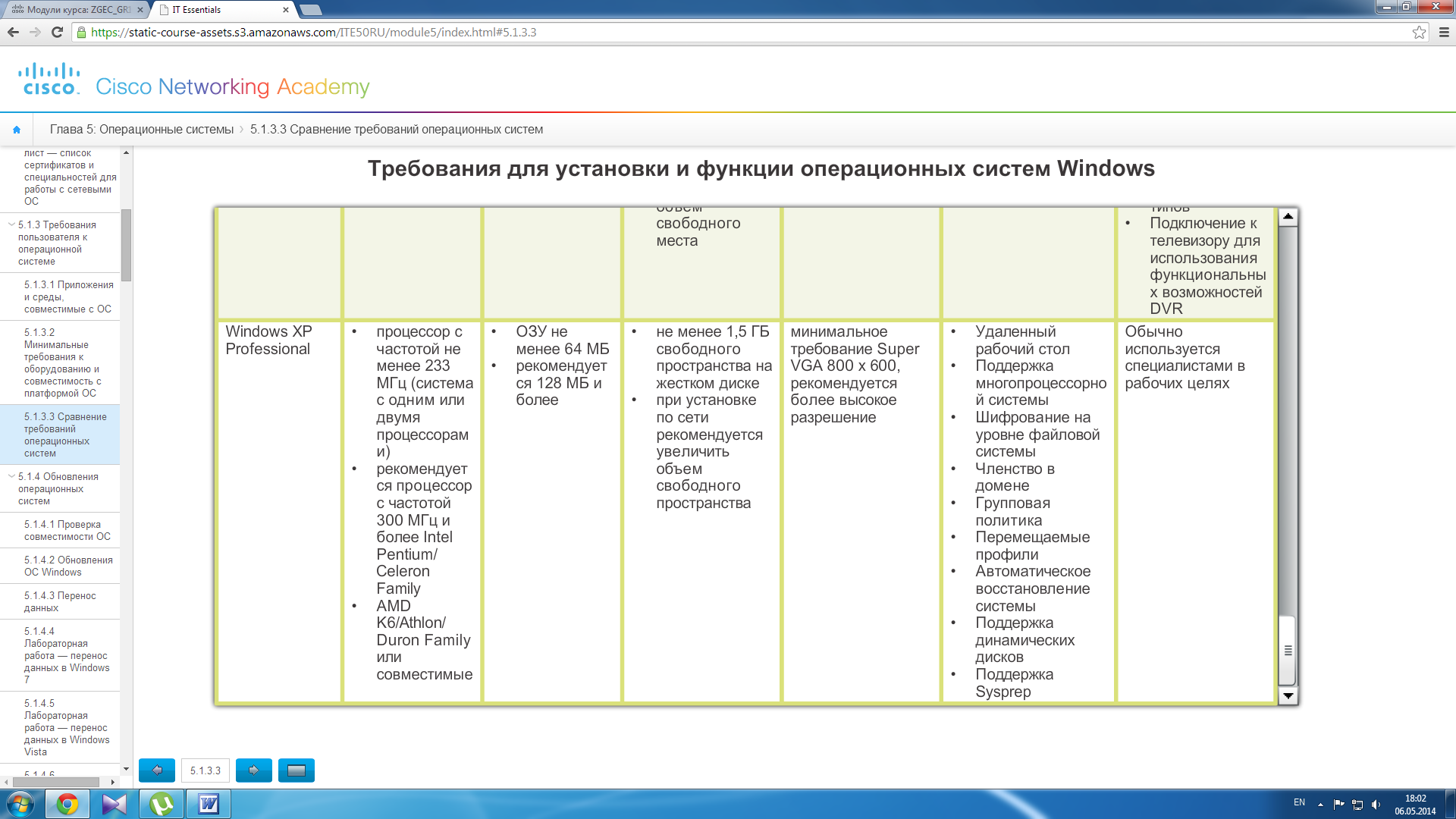The image size is (1456, 819).
Task: Click the table vertical scrollbar thumb
Action: (x=1288, y=651)
